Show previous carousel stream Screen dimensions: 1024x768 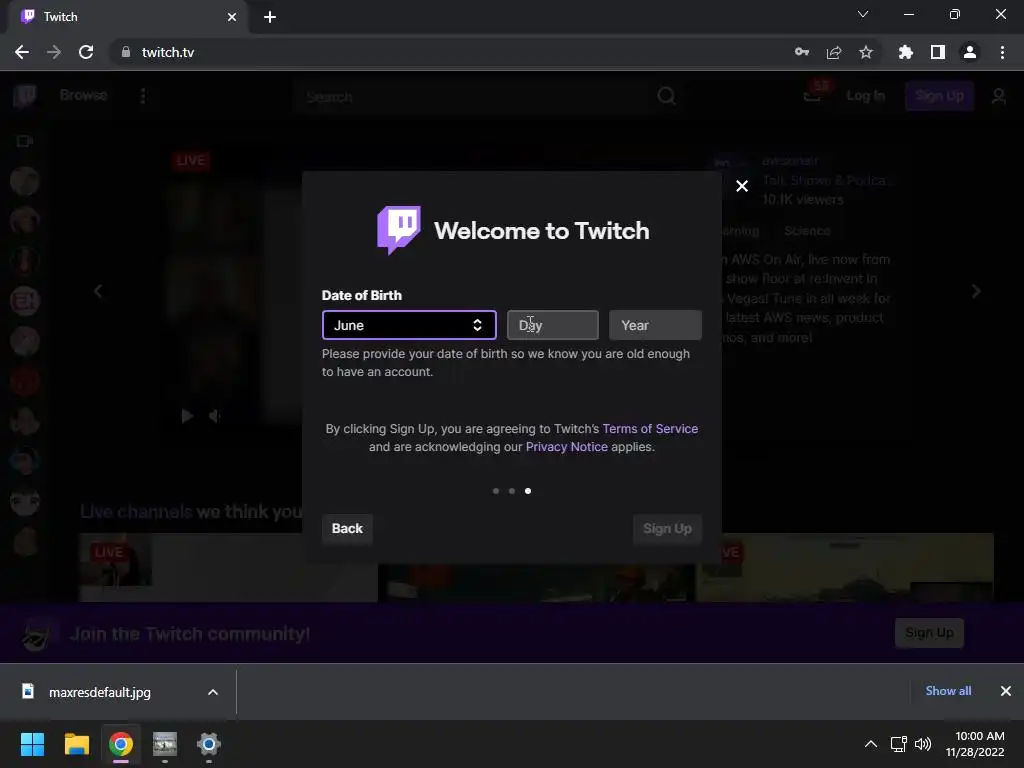[x=98, y=291]
